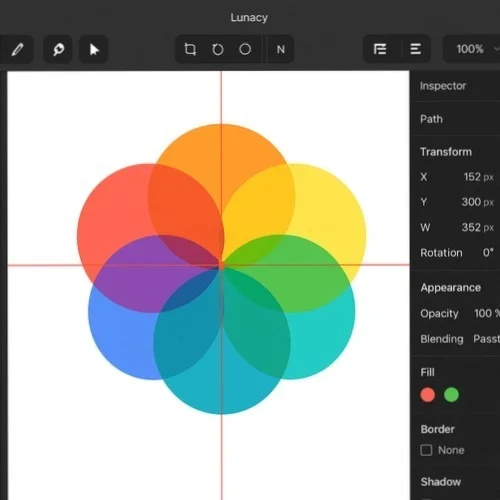
Task: Click the Border section header
Action: click(x=437, y=429)
